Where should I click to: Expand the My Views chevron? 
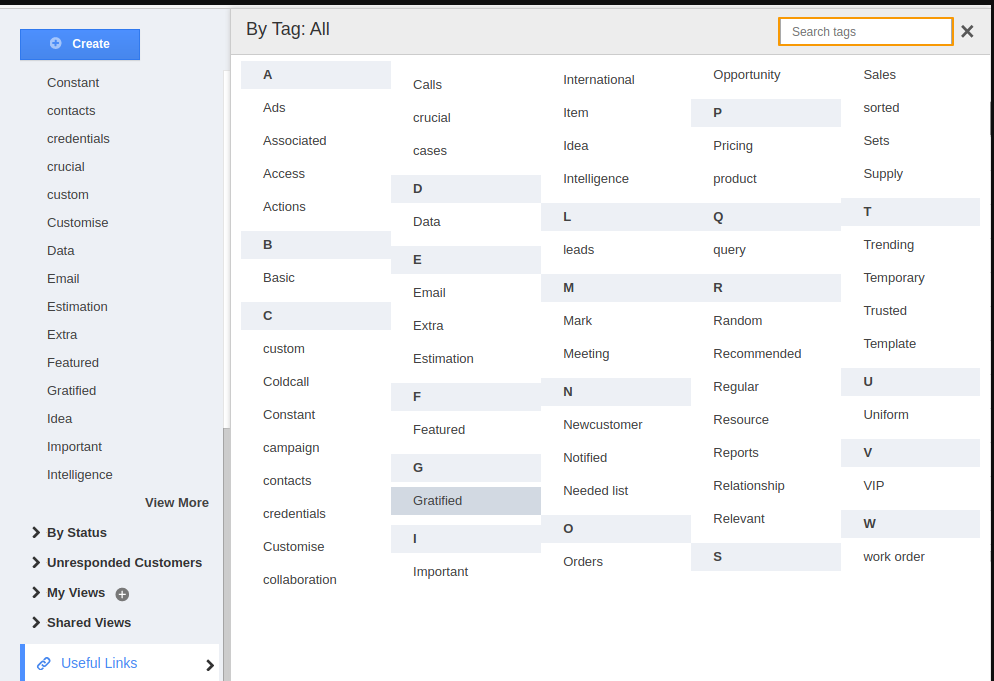pyautogui.click(x=36, y=592)
